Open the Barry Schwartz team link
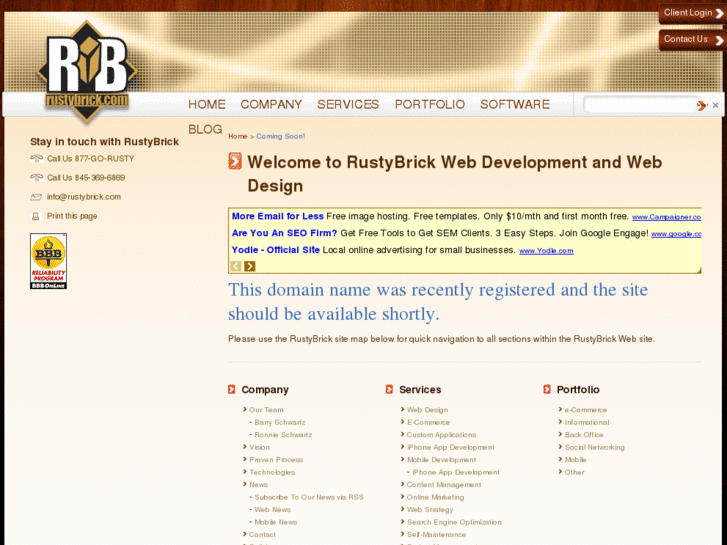The width and height of the screenshot is (727, 545). pos(280,422)
